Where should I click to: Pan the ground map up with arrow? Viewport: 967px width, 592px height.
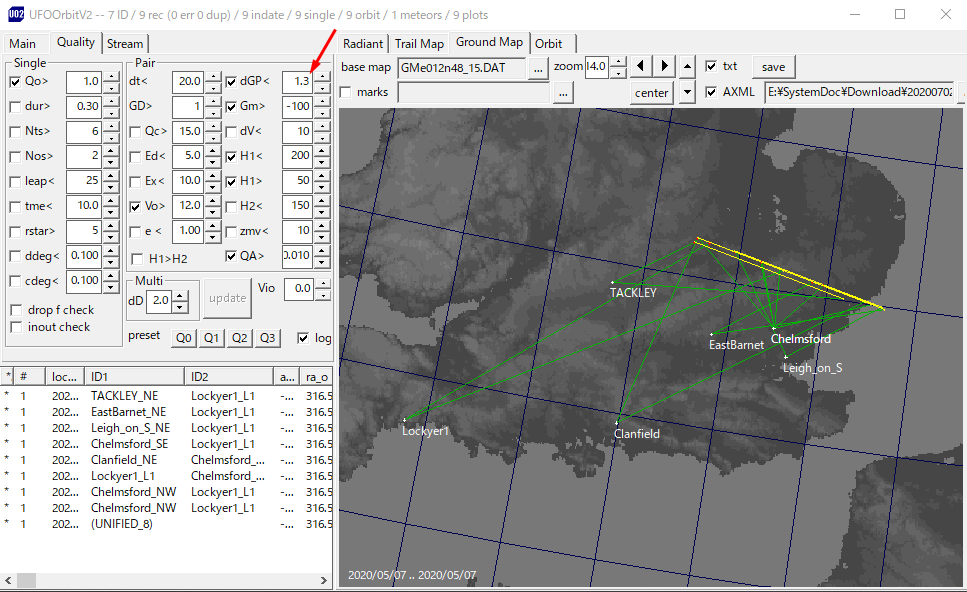point(687,67)
